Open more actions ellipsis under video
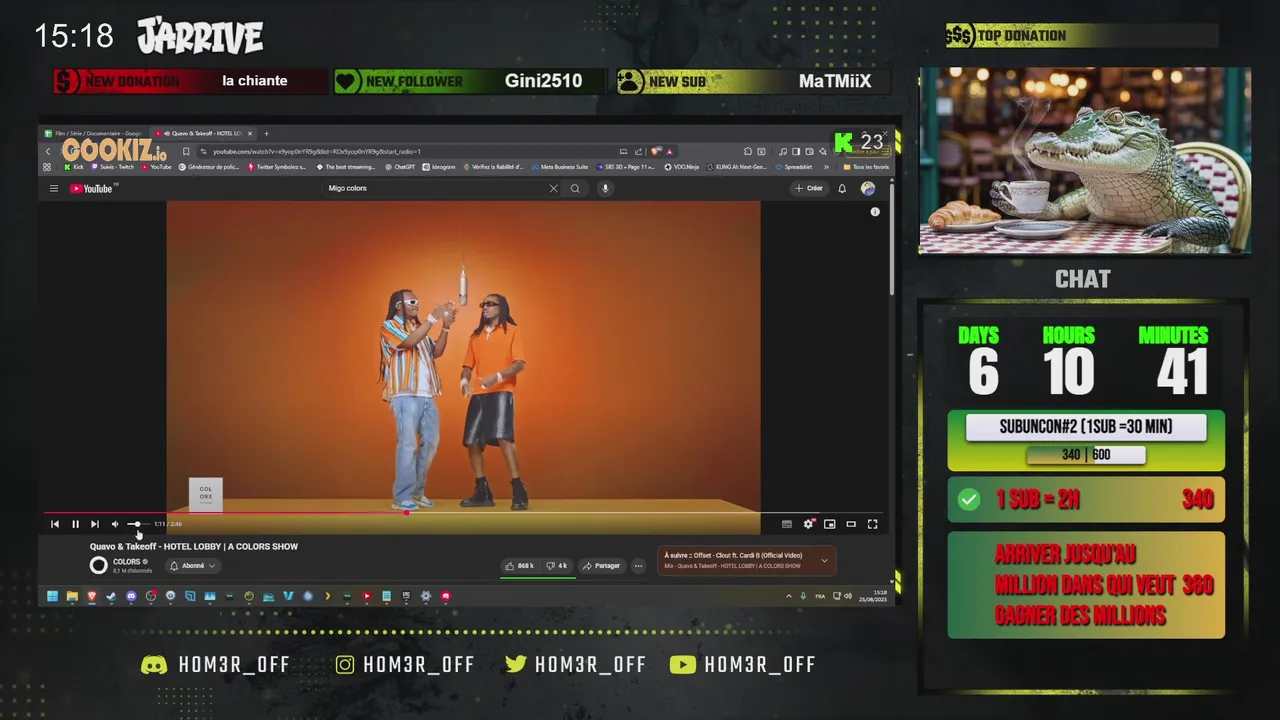Image resolution: width=1280 pixels, height=720 pixels. pos(638,566)
